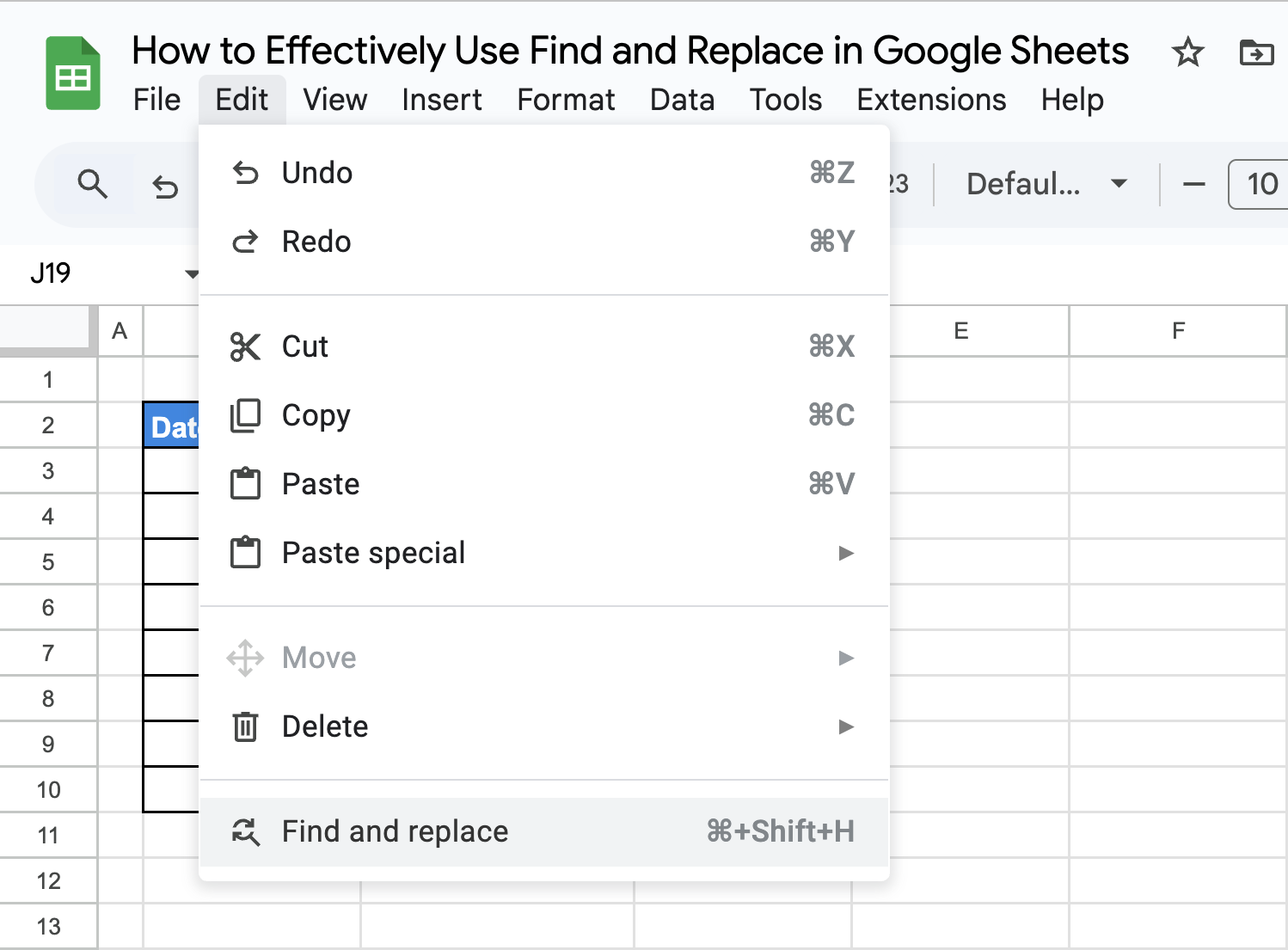Open the Help menu
This screenshot has height=950, width=1288.
(x=1072, y=100)
